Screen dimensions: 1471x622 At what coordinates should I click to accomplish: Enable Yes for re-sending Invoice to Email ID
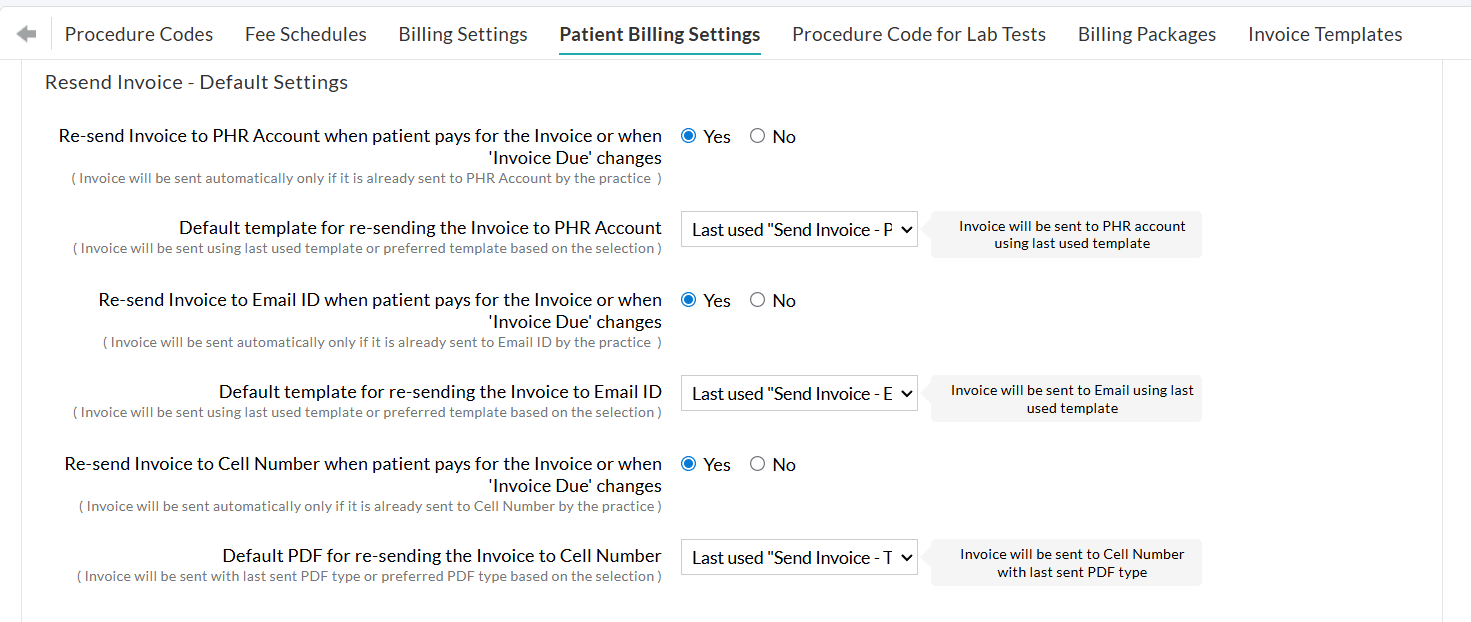(x=688, y=299)
